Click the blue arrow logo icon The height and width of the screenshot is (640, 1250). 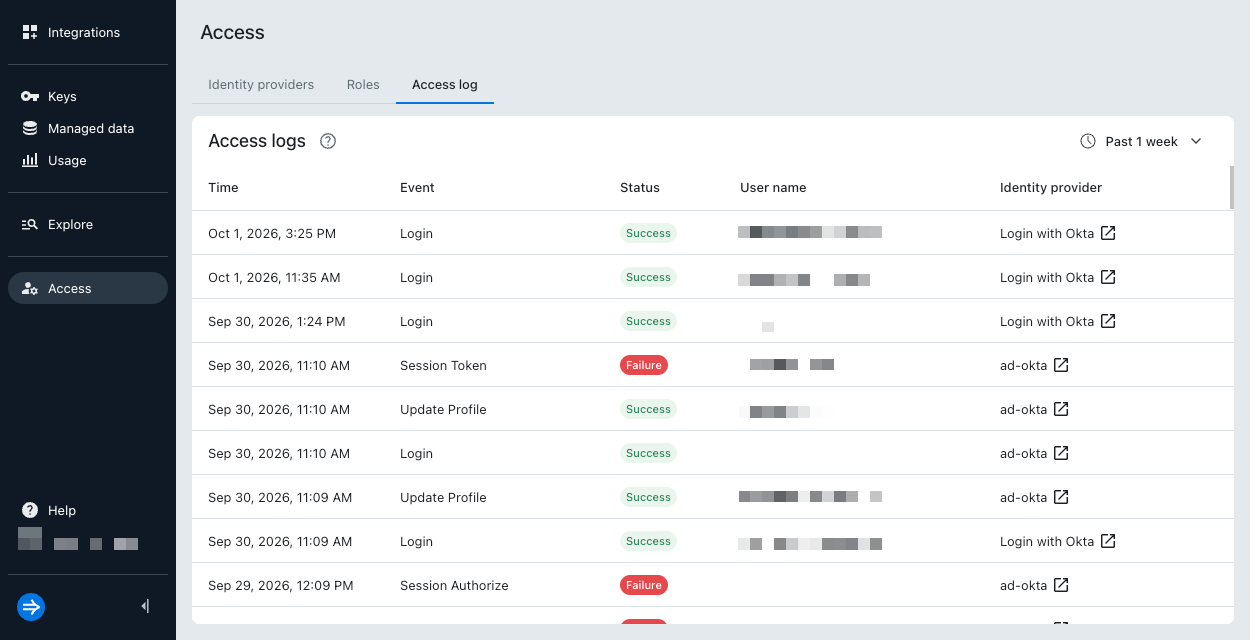click(x=31, y=606)
